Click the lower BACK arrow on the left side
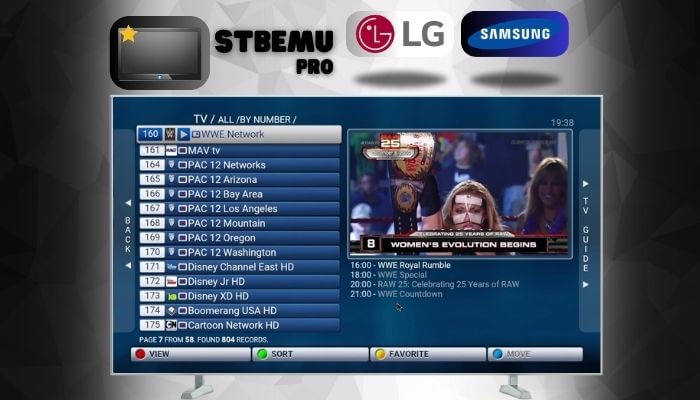 tap(128, 266)
